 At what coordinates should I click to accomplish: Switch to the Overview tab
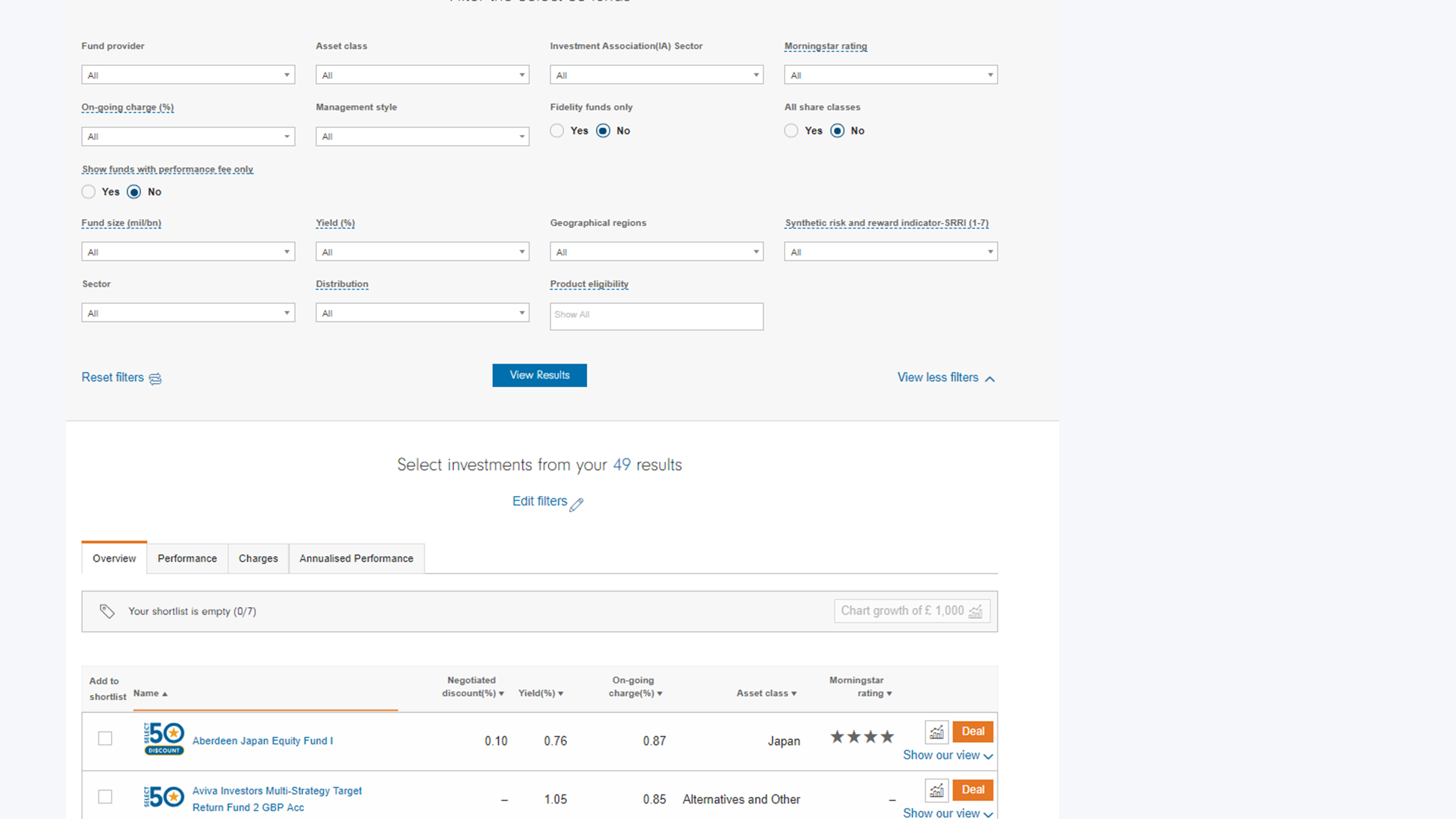[x=114, y=559]
